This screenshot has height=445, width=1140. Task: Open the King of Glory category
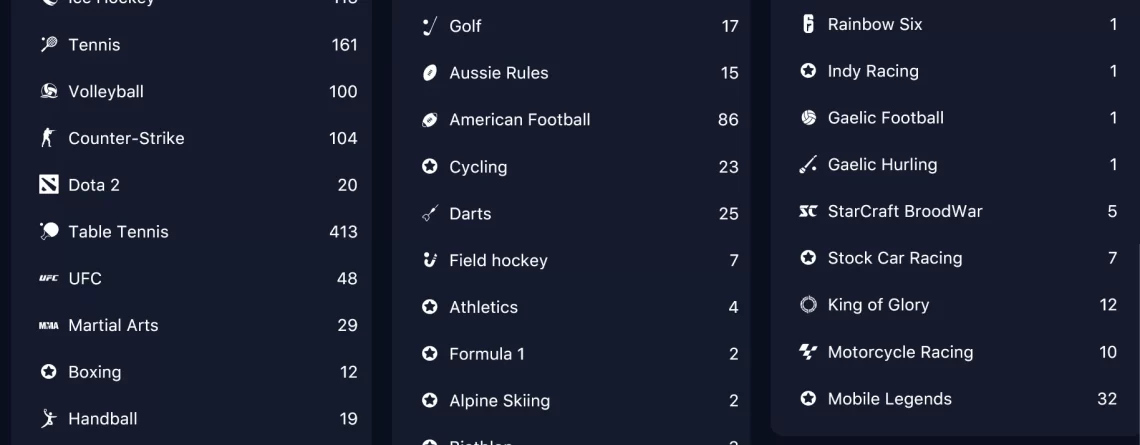click(x=958, y=305)
